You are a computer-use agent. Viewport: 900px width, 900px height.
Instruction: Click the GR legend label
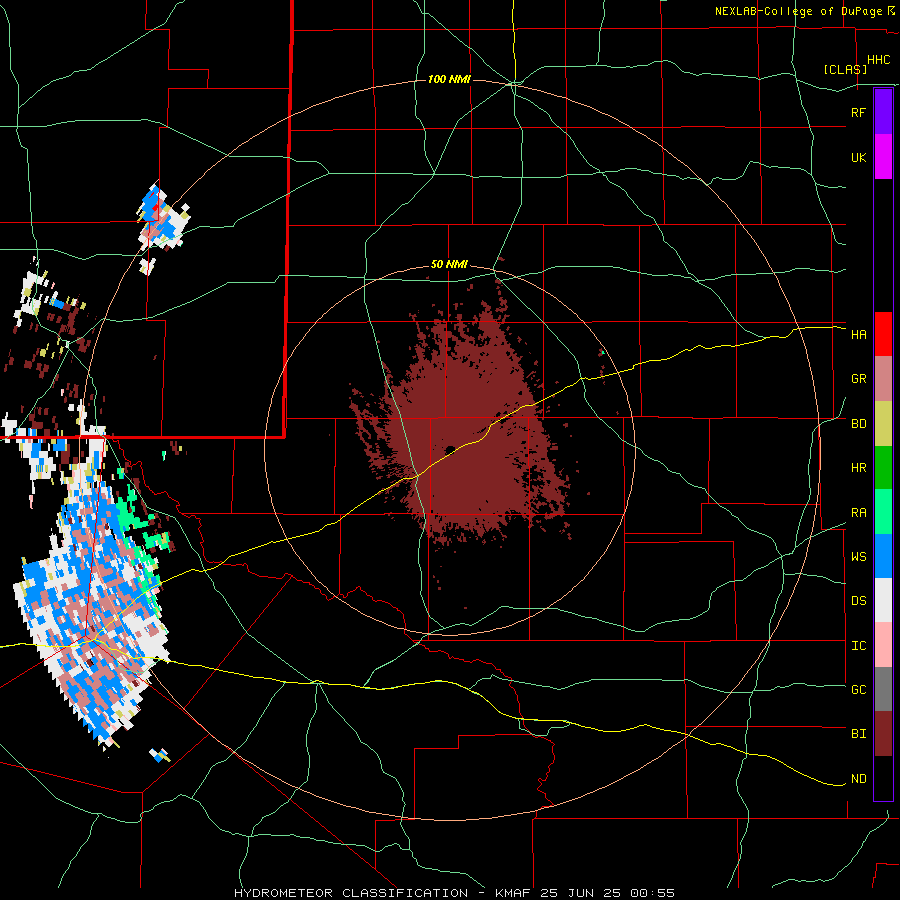[858, 379]
